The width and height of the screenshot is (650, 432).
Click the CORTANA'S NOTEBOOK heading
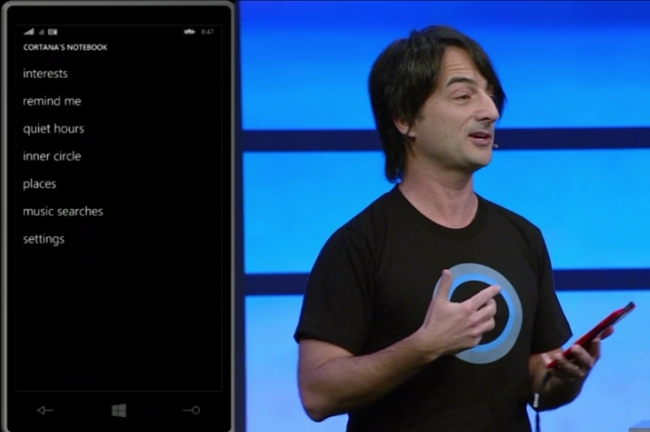[65, 47]
